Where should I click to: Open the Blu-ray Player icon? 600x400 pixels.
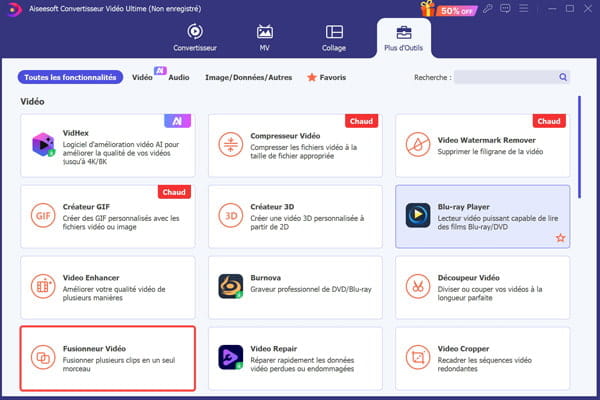pyautogui.click(x=418, y=215)
